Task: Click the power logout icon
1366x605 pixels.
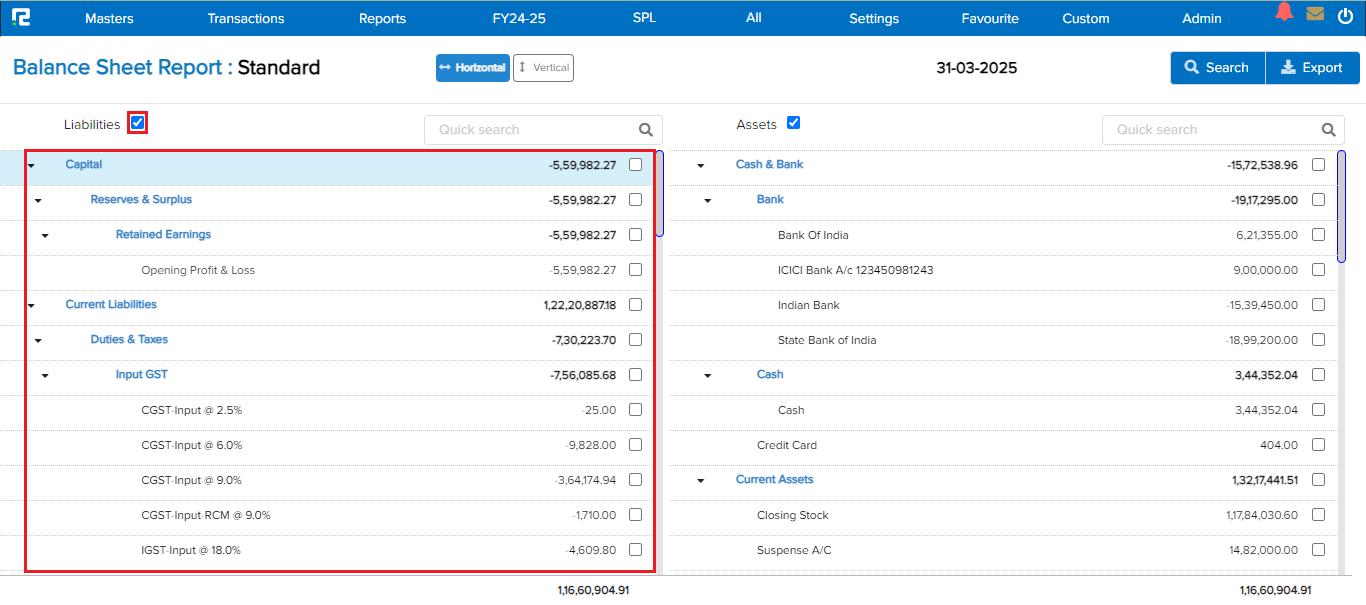Action: (x=1345, y=16)
